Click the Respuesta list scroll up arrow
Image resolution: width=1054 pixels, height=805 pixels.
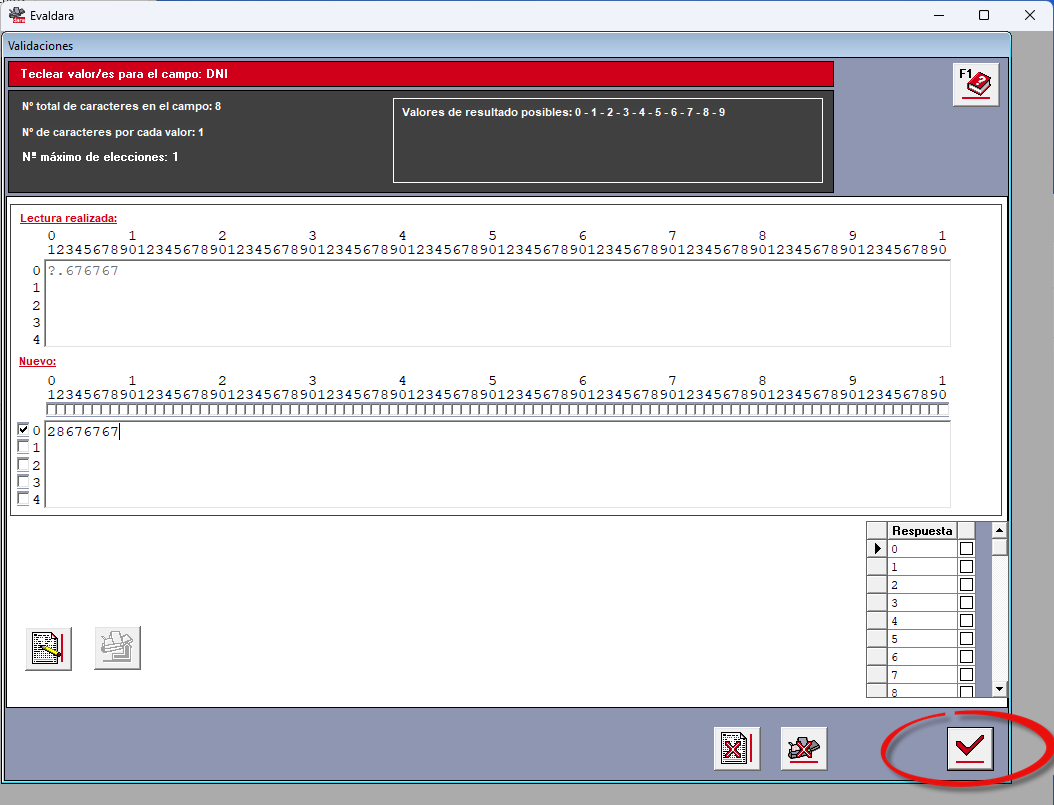(999, 531)
